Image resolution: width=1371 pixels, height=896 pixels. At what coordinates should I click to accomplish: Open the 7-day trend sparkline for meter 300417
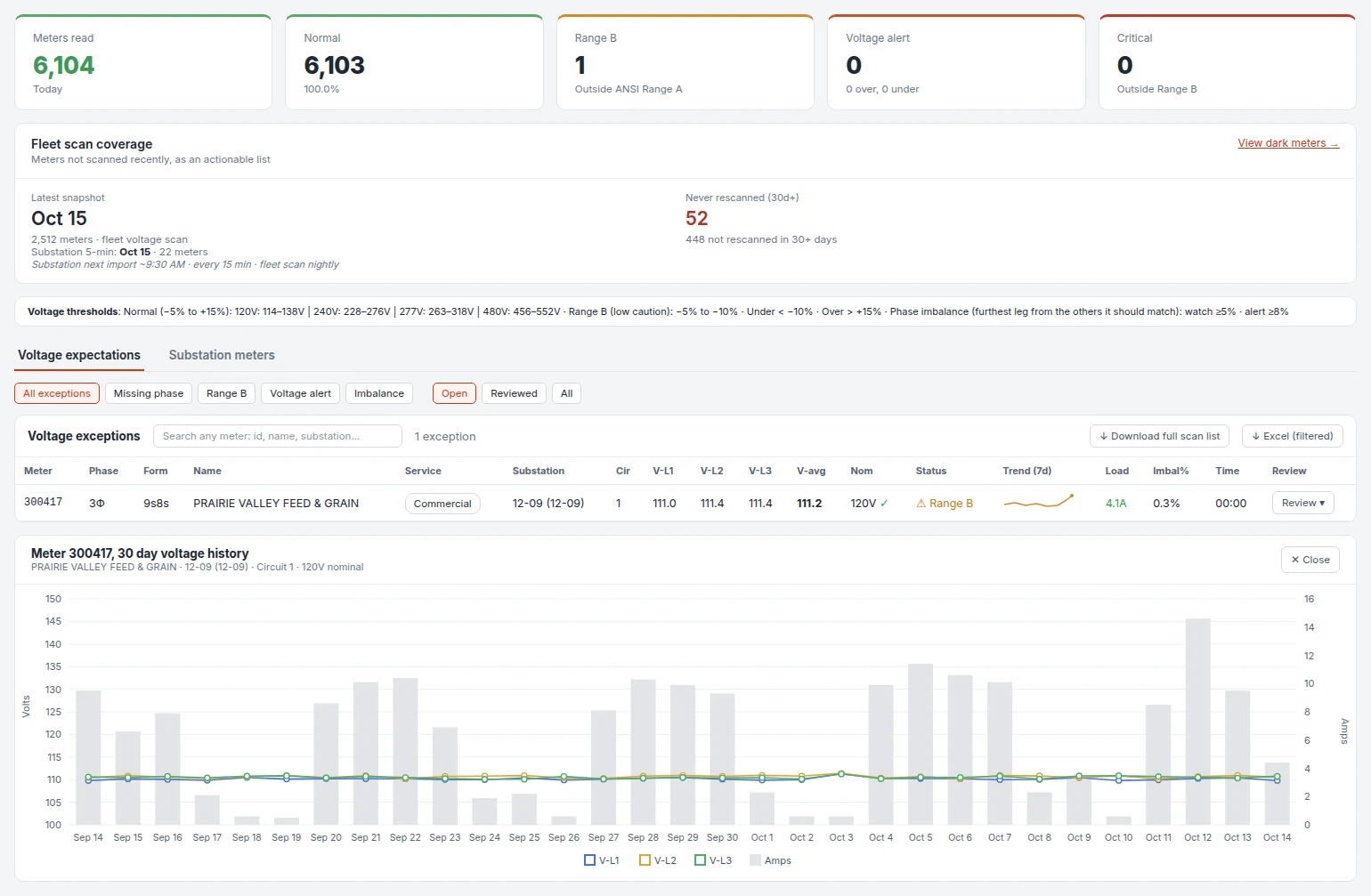point(1038,503)
